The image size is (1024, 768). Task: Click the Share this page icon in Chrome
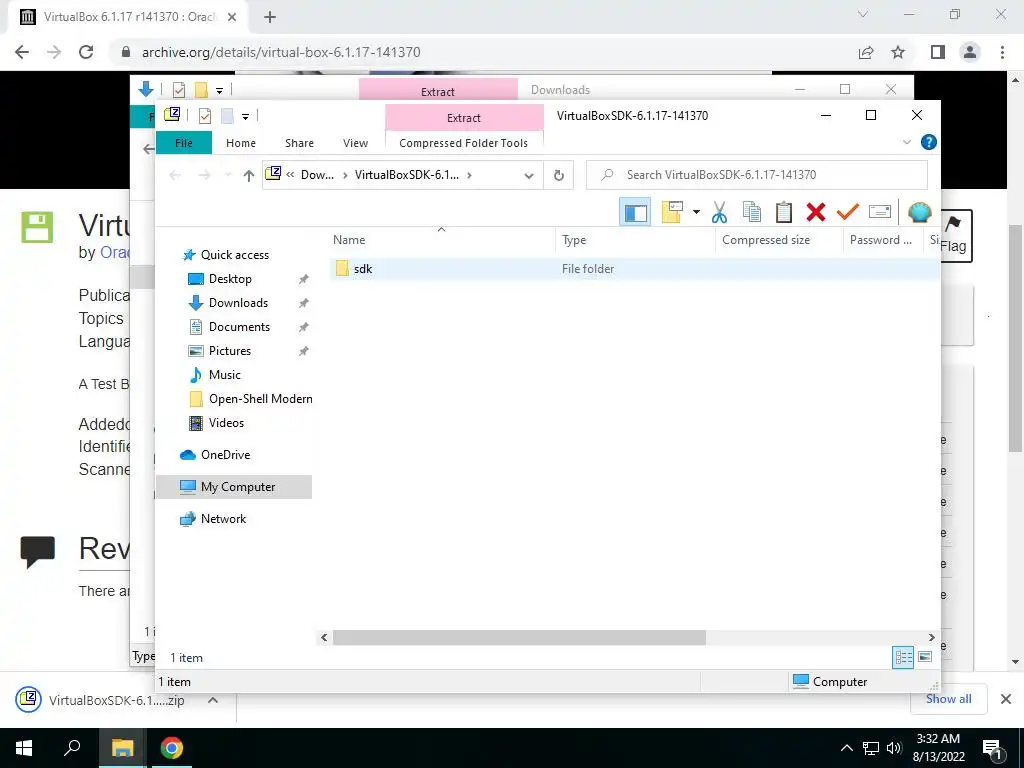tap(866, 52)
